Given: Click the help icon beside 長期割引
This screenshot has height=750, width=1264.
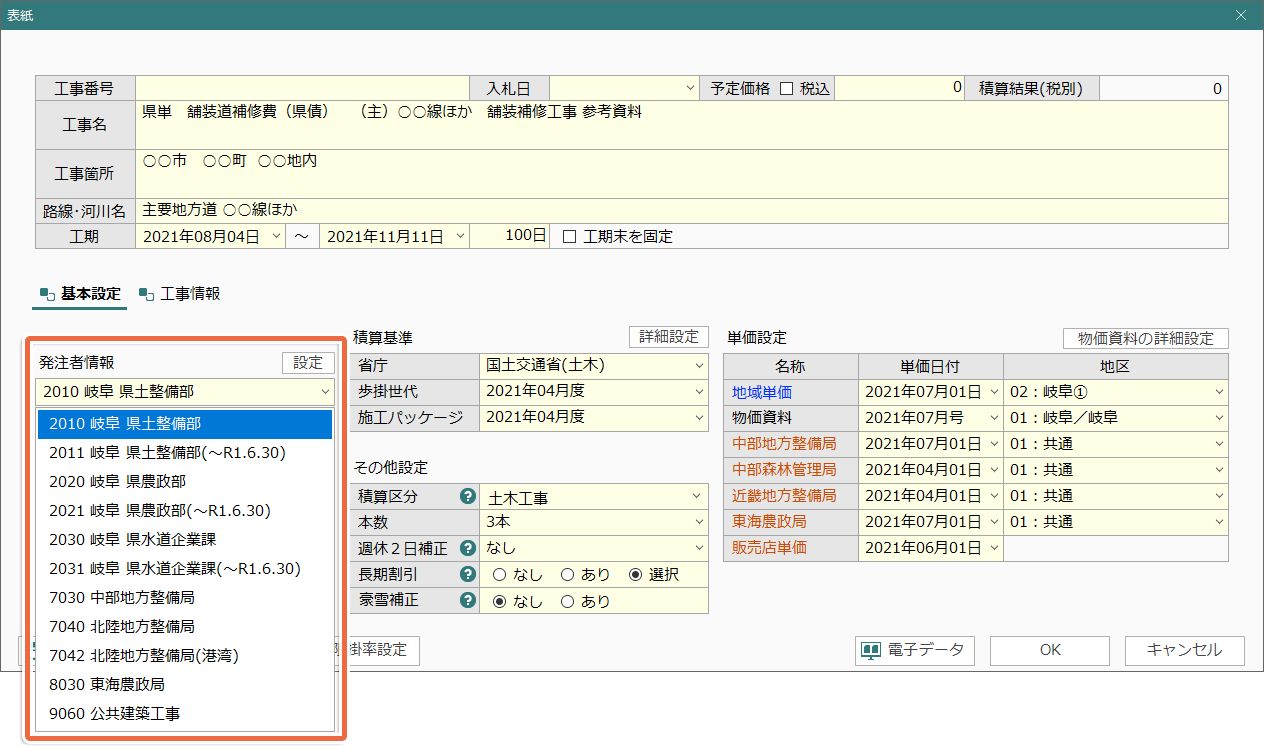Looking at the screenshot, I should 466,574.
